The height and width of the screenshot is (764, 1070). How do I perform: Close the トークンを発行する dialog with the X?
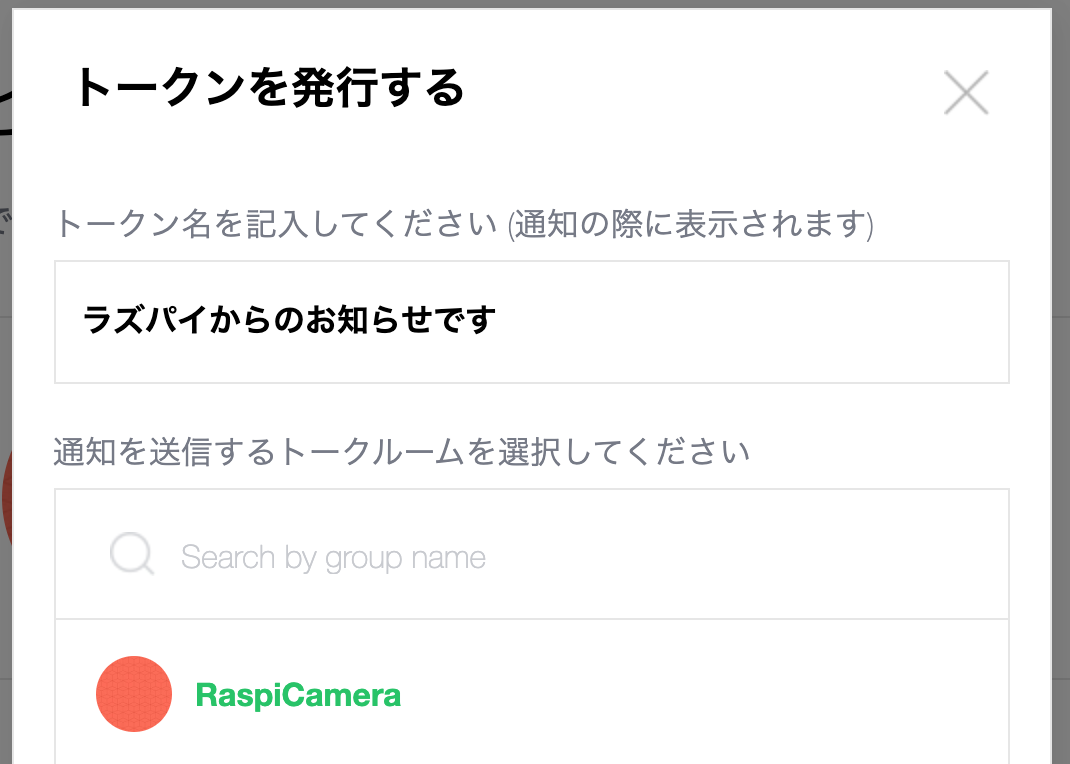click(966, 93)
